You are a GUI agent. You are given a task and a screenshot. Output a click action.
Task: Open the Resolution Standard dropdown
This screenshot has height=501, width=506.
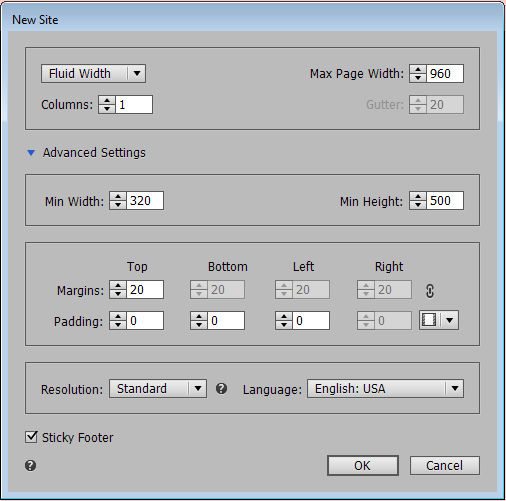[x=158, y=389]
